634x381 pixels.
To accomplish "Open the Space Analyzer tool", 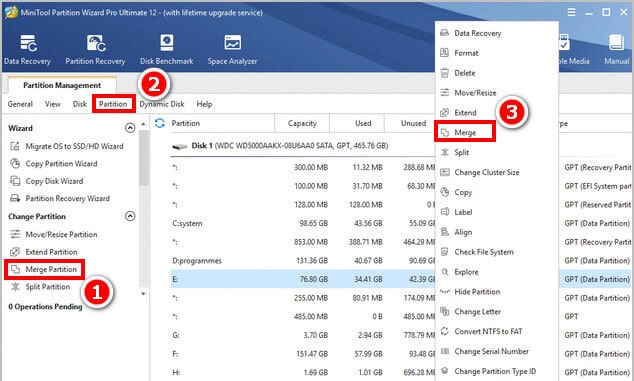I will click(x=232, y=49).
